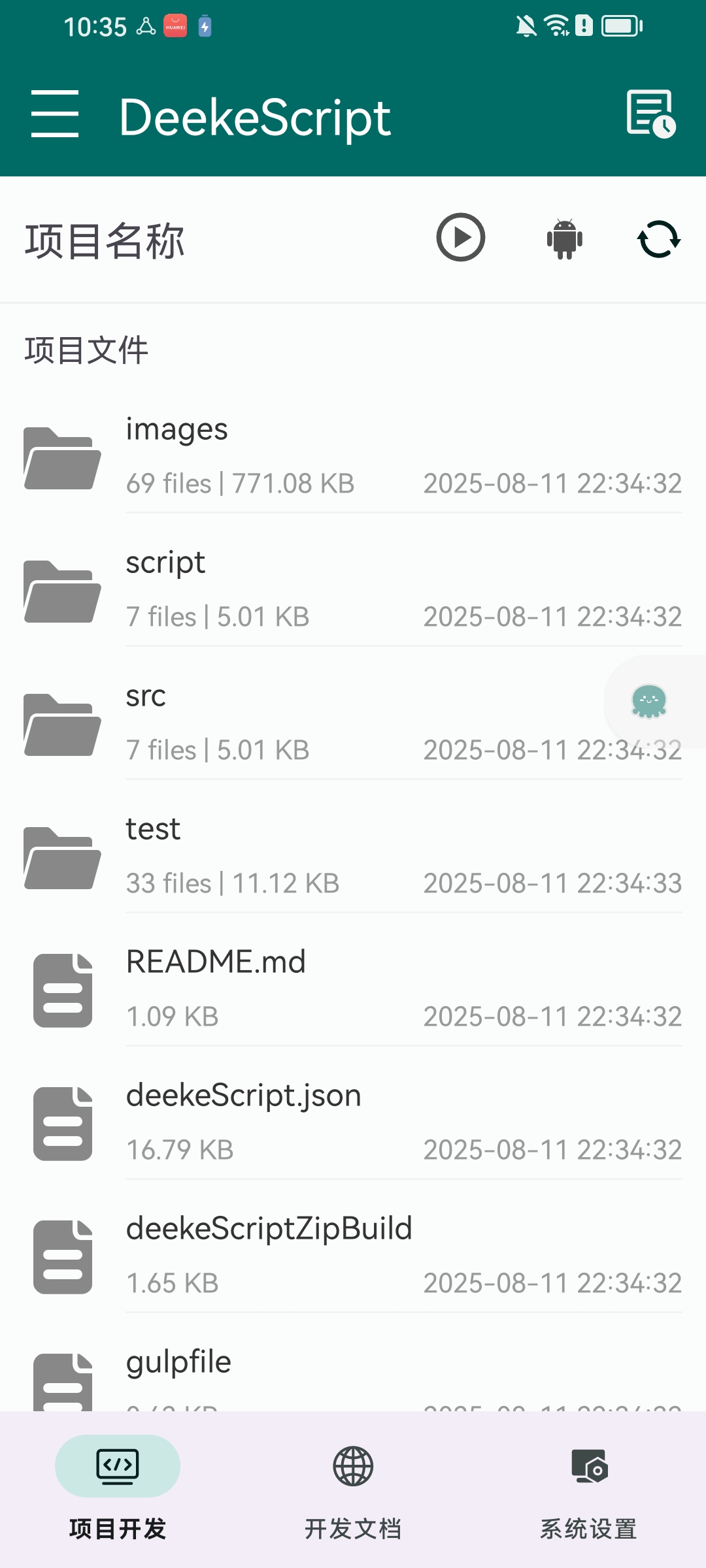The image size is (706, 1568).
Task: Tap the Android debug robot icon
Action: tap(564, 239)
